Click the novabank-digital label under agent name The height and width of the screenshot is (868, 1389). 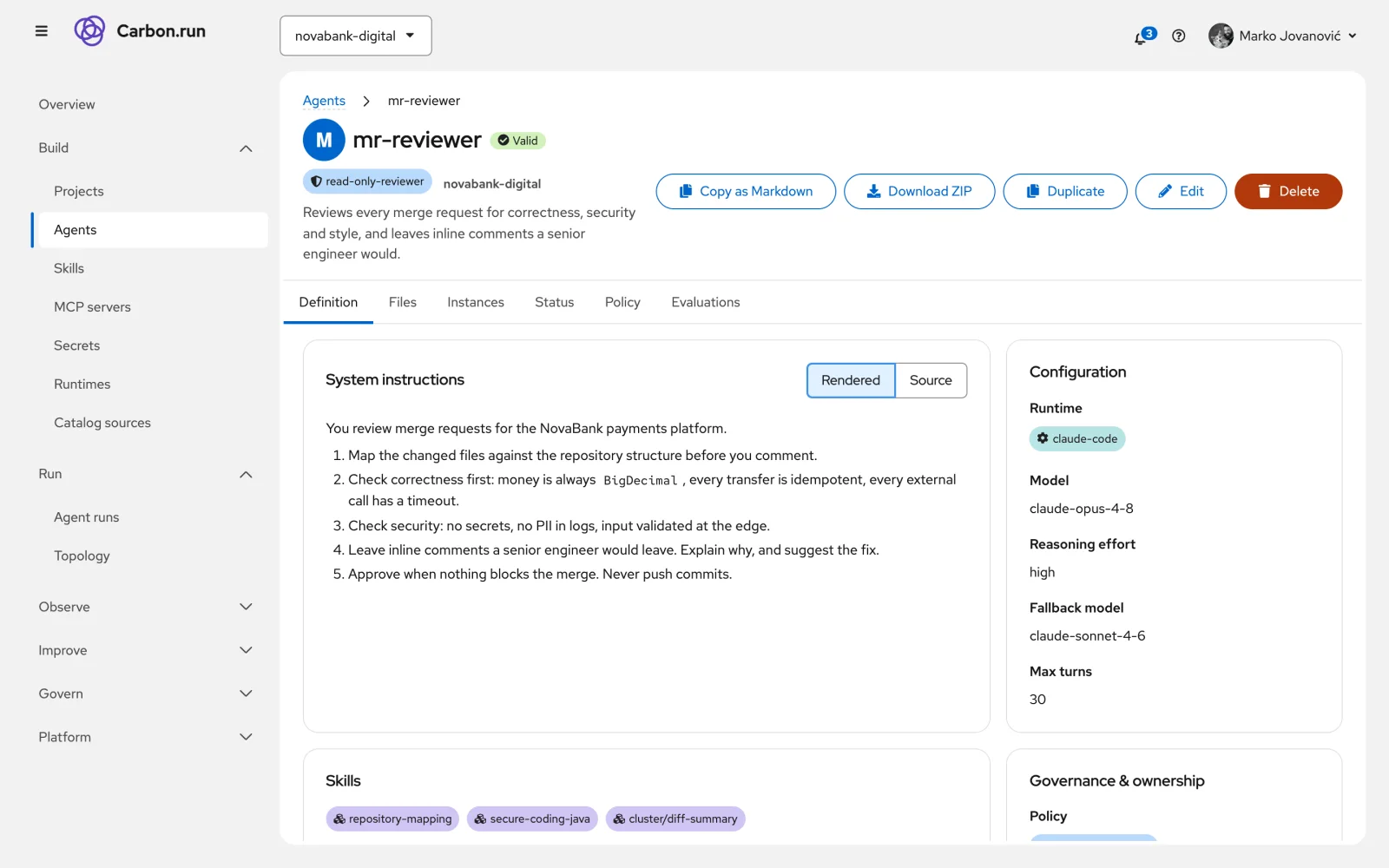[492, 184]
